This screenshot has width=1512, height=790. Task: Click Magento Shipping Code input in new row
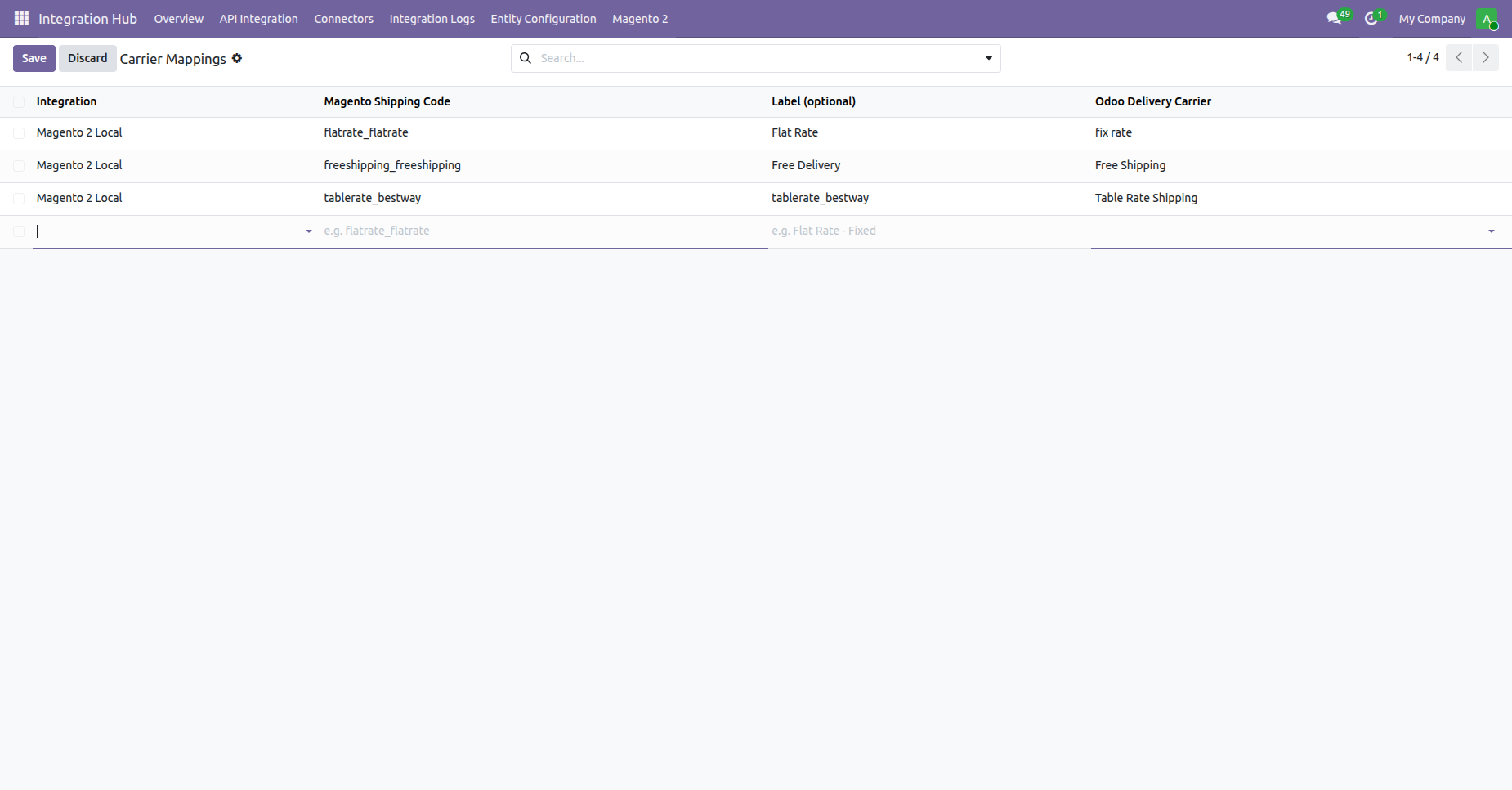544,231
